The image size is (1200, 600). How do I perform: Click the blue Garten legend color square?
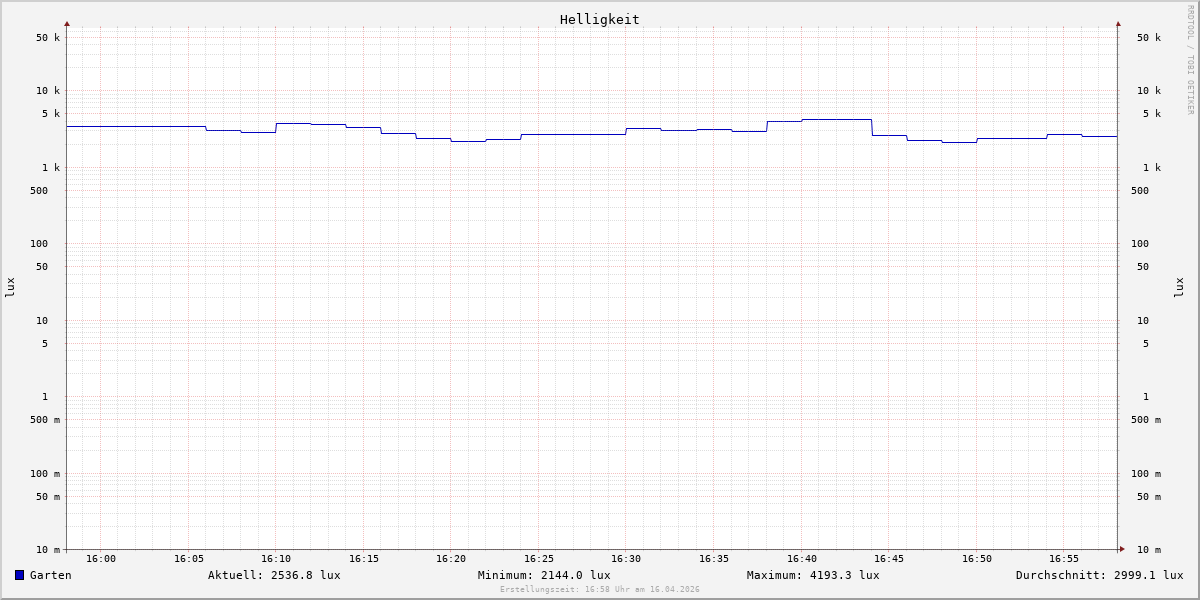tap(19, 575)
